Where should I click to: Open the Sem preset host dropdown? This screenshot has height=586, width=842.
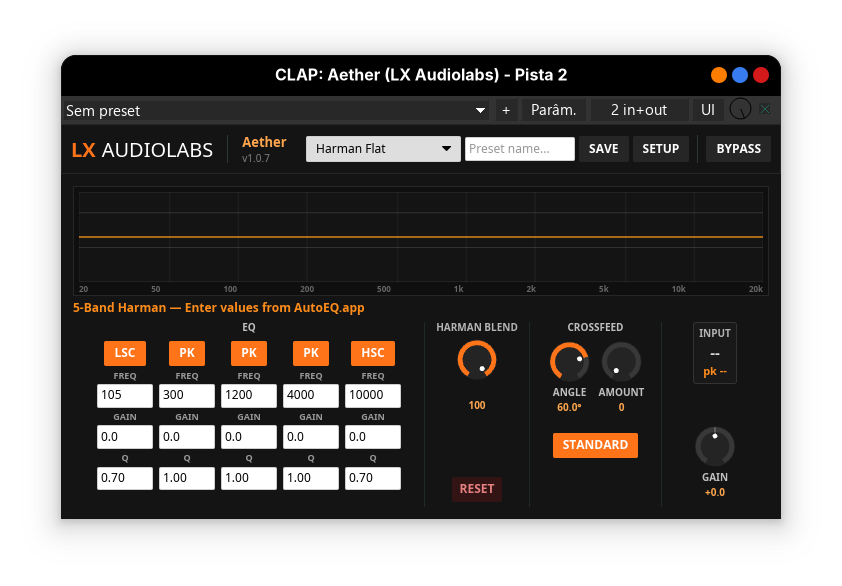(x=277, y=110)
